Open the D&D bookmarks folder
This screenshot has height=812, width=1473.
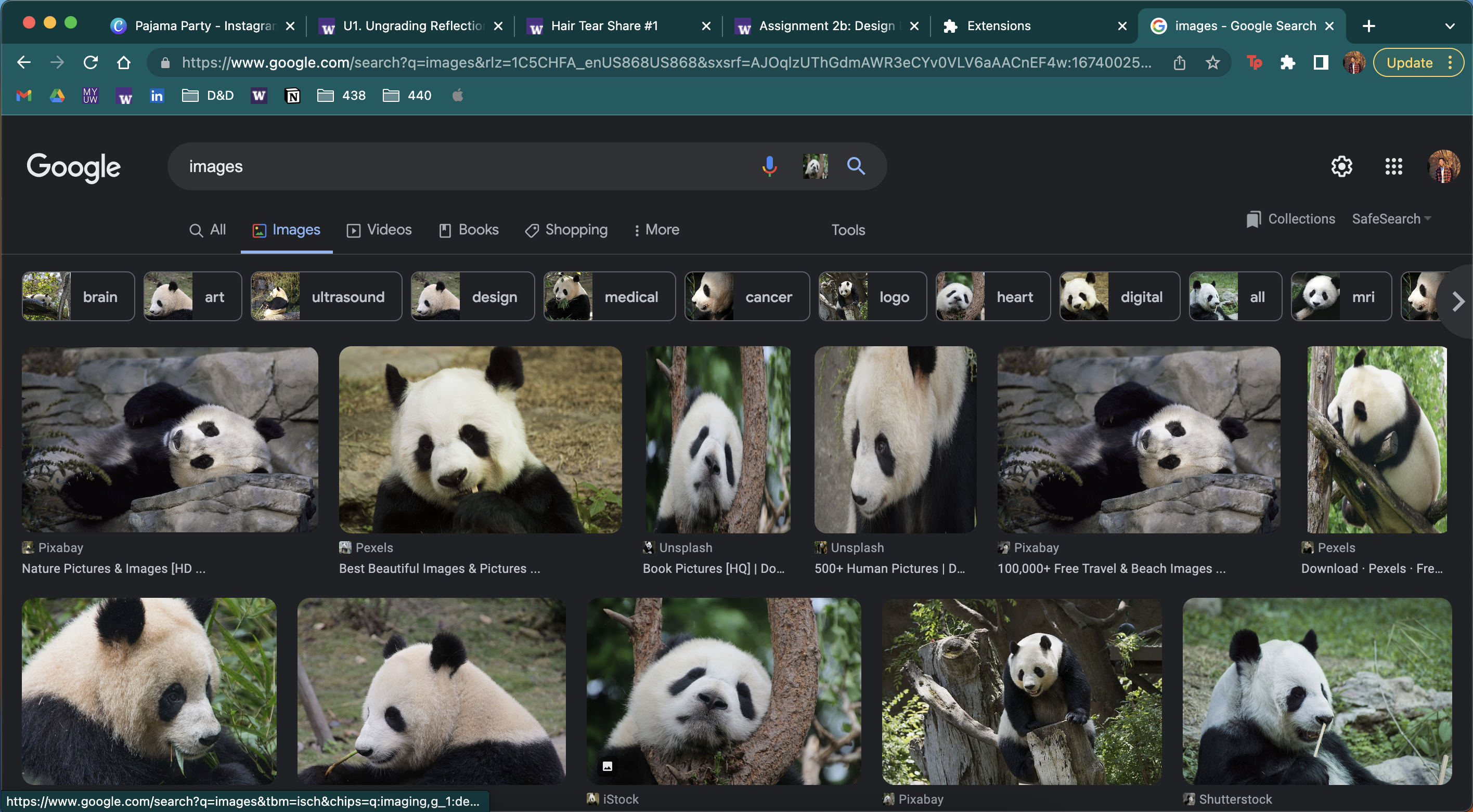[208, 96]
